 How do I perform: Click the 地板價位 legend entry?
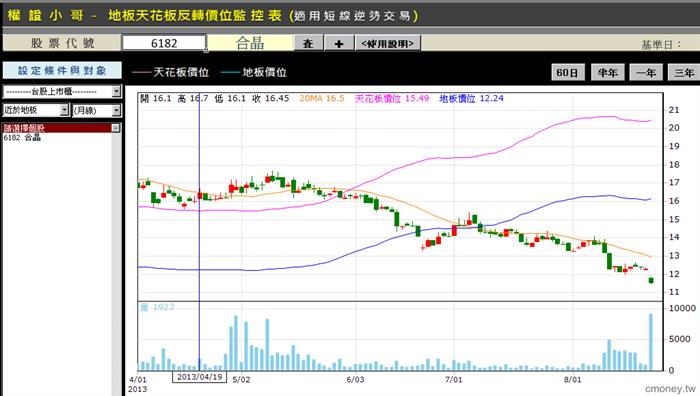254,72
